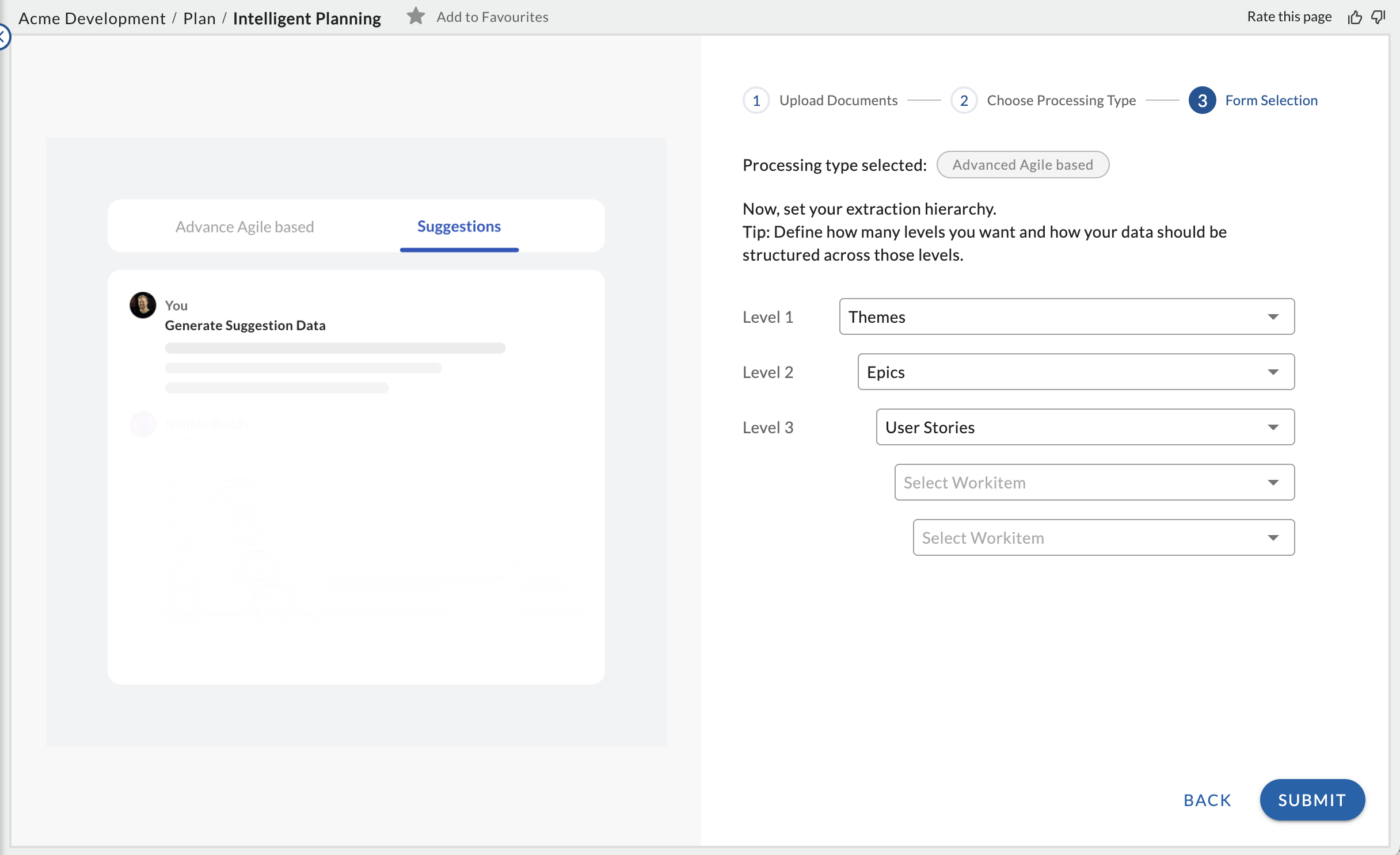Click the SUBMIT button
The image size is (1400, 855).
1312,800
